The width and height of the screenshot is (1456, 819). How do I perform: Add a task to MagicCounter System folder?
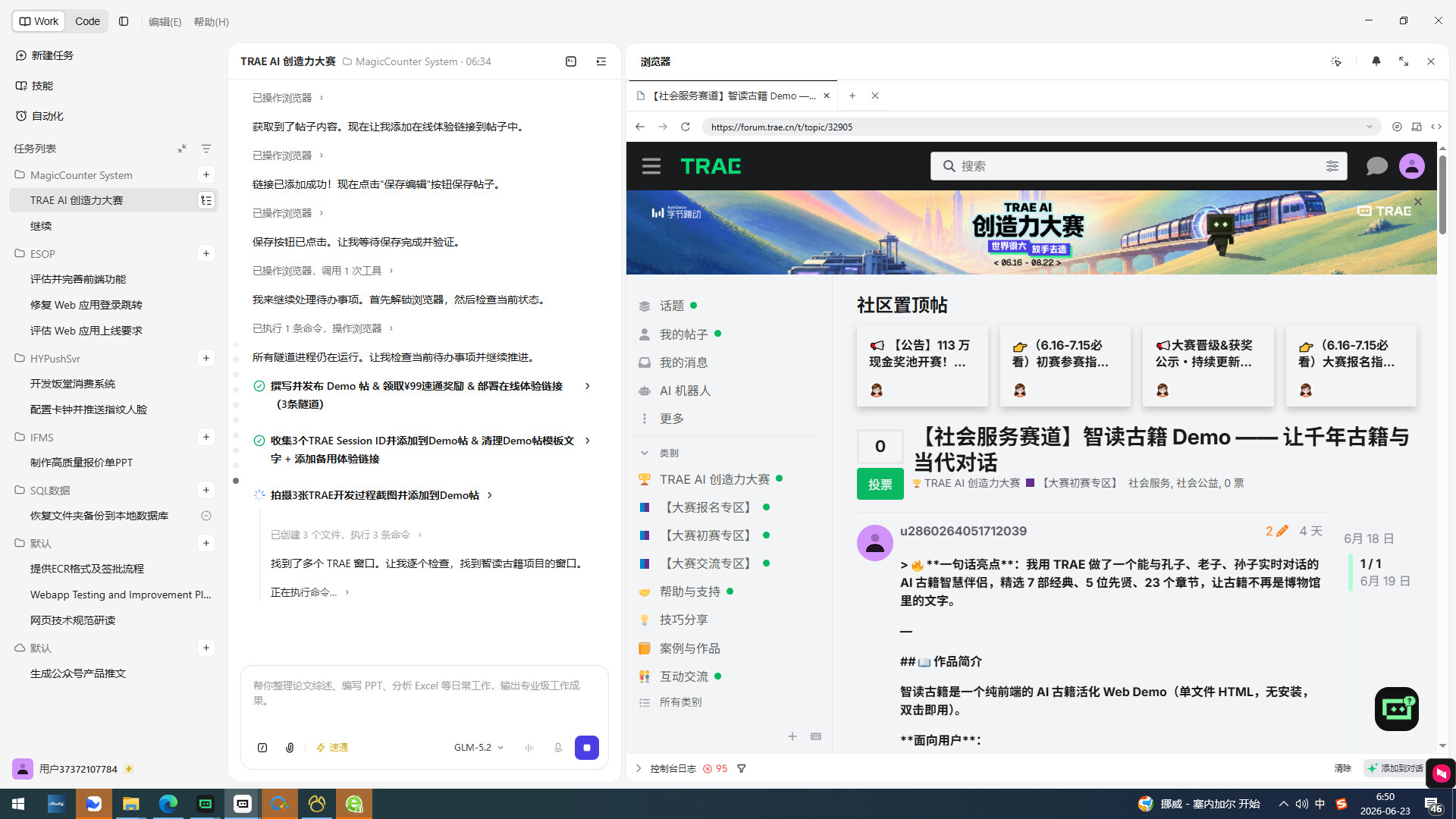pyautogui.click(x=206, y=174)
